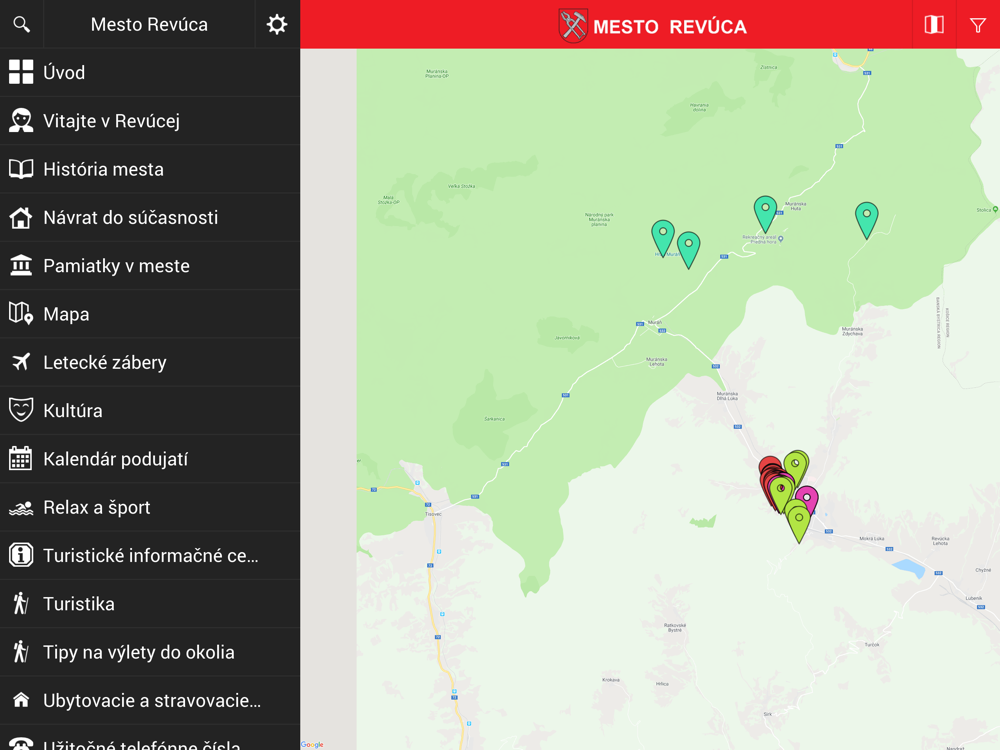Image resolution: width=1000 pixels, height=750 pixels.
Task: Select the teal marker near Muránska Huta
Action: pos(765,212)
